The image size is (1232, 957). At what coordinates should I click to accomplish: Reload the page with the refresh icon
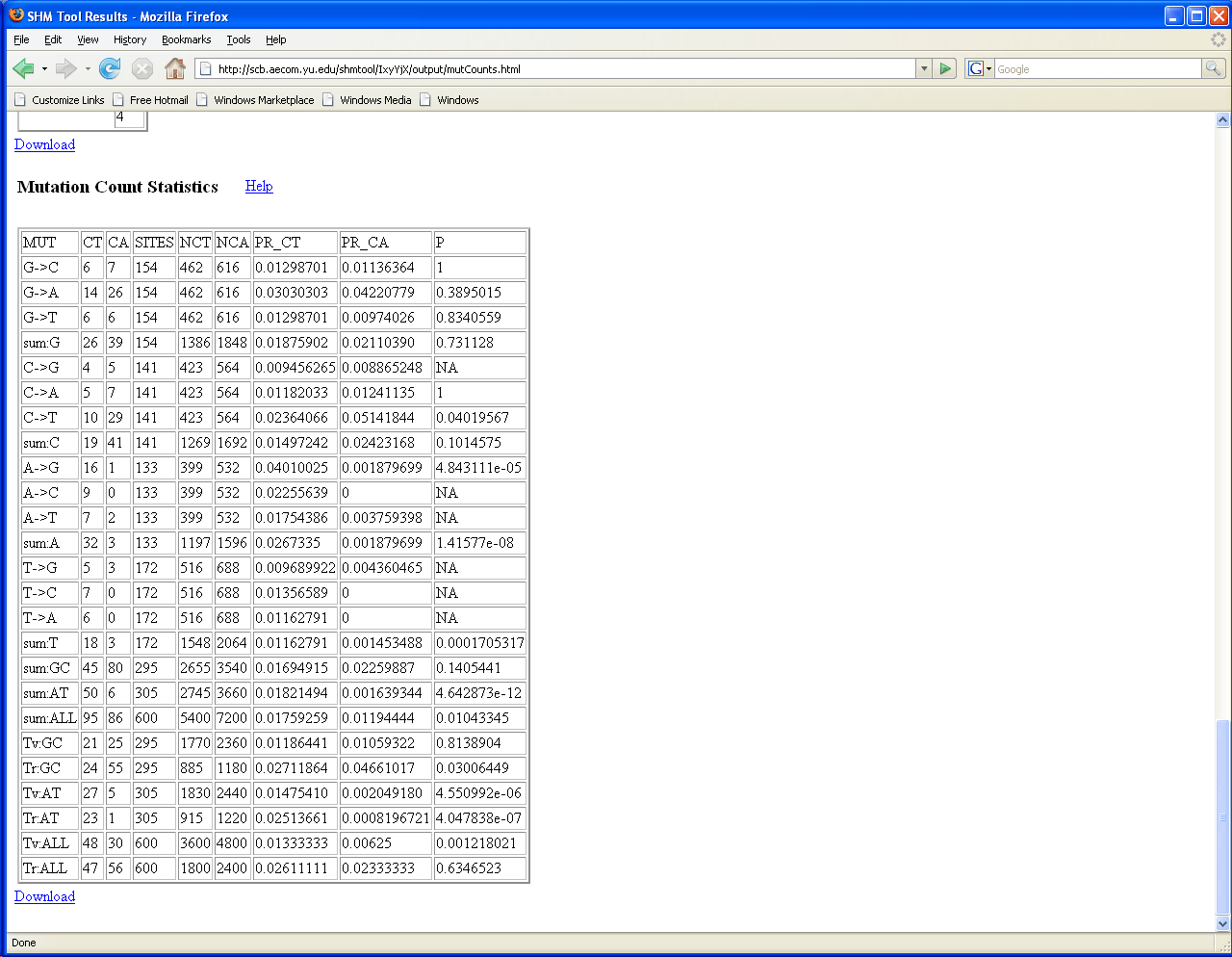click(110, 68)
